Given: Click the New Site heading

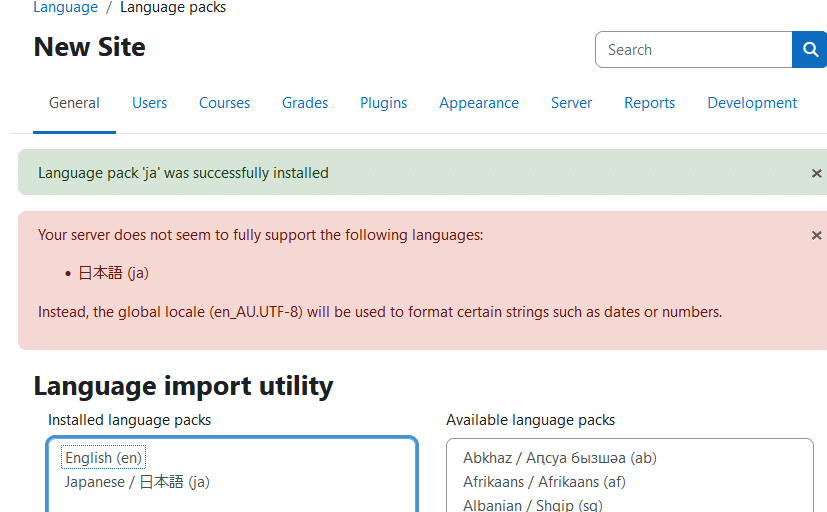Looking at the screenshot, I should 89,47.
